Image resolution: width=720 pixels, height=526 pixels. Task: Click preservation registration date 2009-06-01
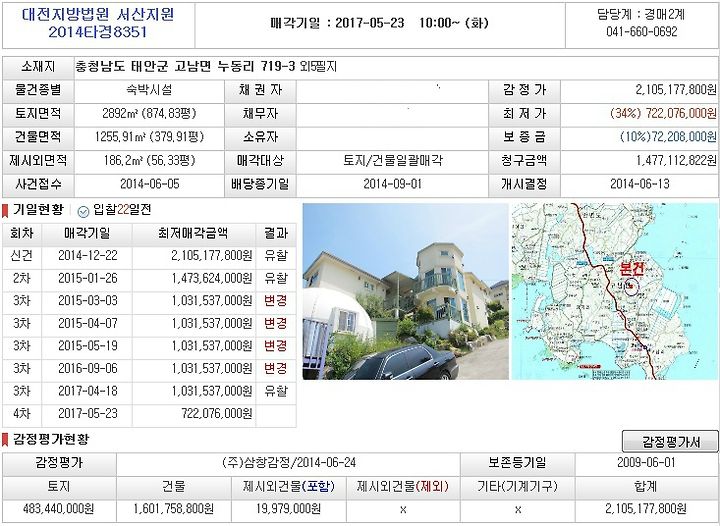coord(646,463)
